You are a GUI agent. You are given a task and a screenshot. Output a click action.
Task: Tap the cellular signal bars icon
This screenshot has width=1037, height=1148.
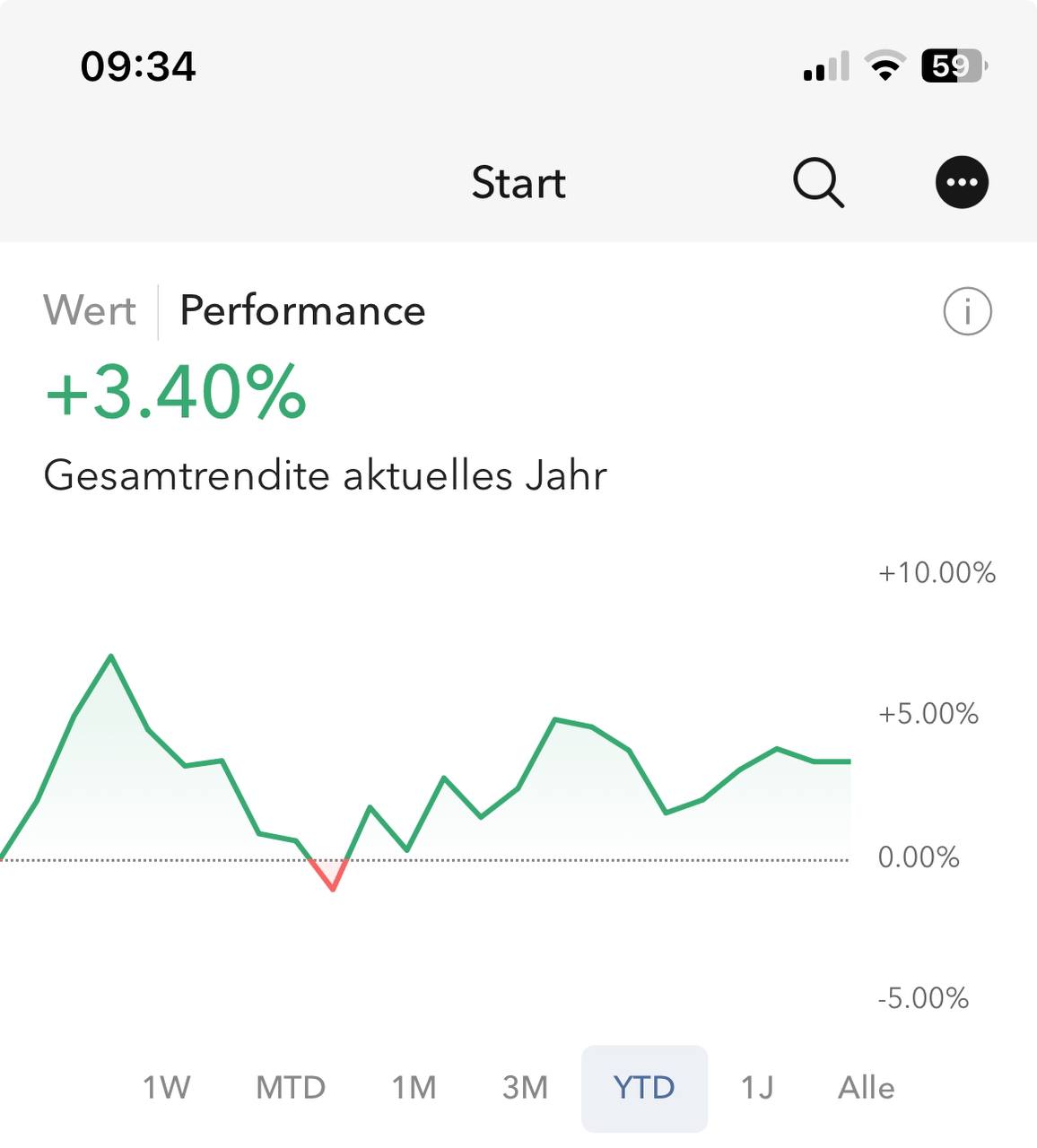tap(826, 67)
